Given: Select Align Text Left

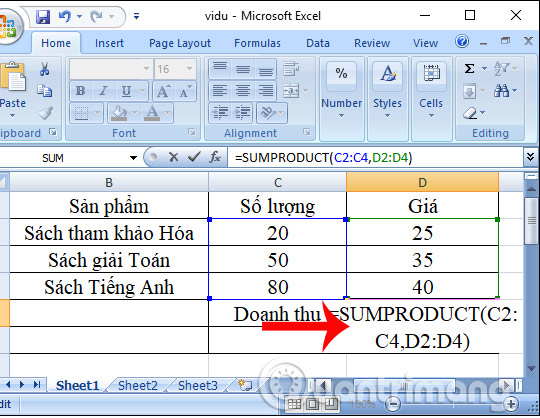Looking at the screenshot, I should 220,91.
